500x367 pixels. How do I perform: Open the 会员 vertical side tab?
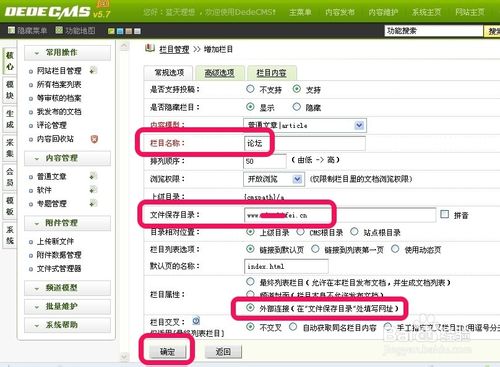coord(10,177)
